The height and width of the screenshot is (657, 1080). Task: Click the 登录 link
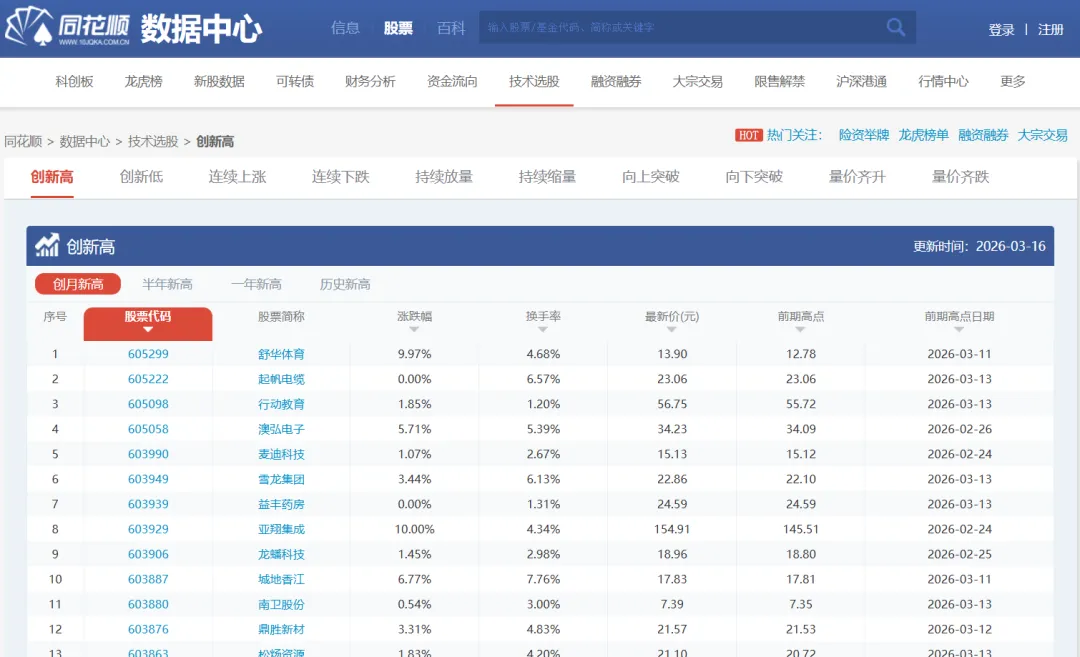click(x=1001, y=30)
